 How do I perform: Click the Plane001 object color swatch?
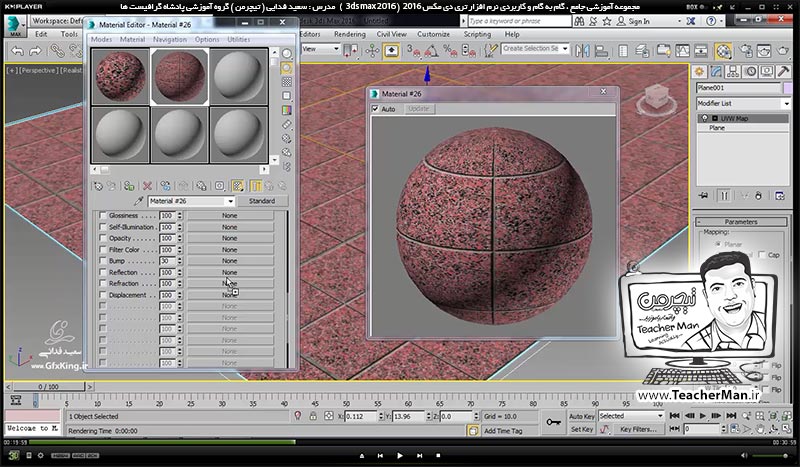[788, 88]
